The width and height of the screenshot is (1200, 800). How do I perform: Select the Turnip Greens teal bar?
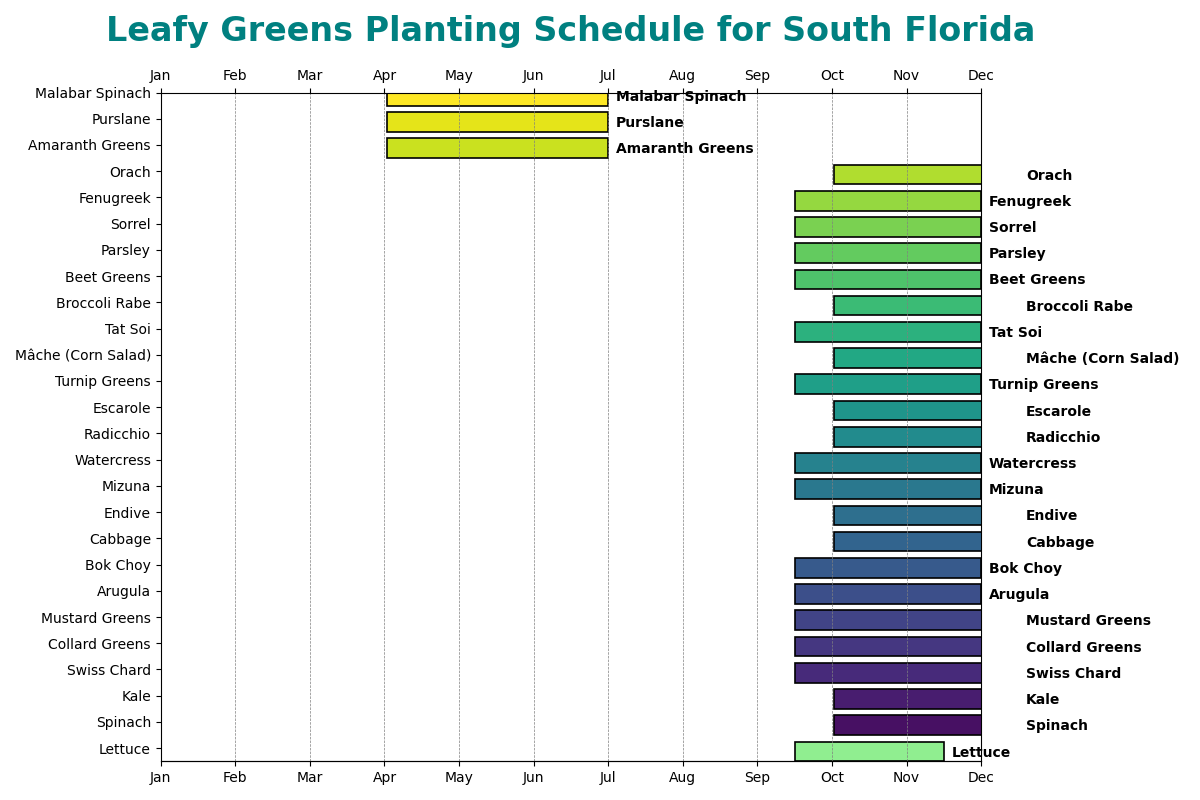coord(888,384)
